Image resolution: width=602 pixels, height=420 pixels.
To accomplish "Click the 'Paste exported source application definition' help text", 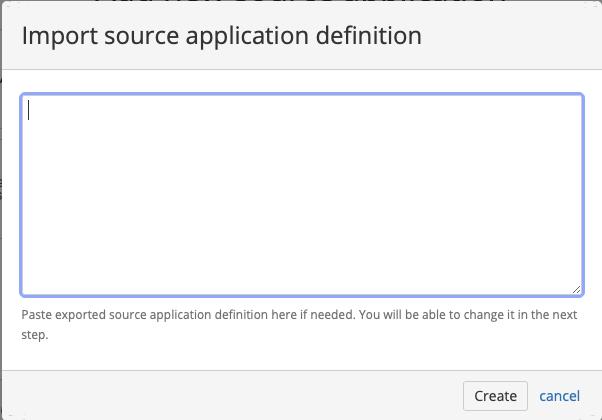I will click(150, 313).
